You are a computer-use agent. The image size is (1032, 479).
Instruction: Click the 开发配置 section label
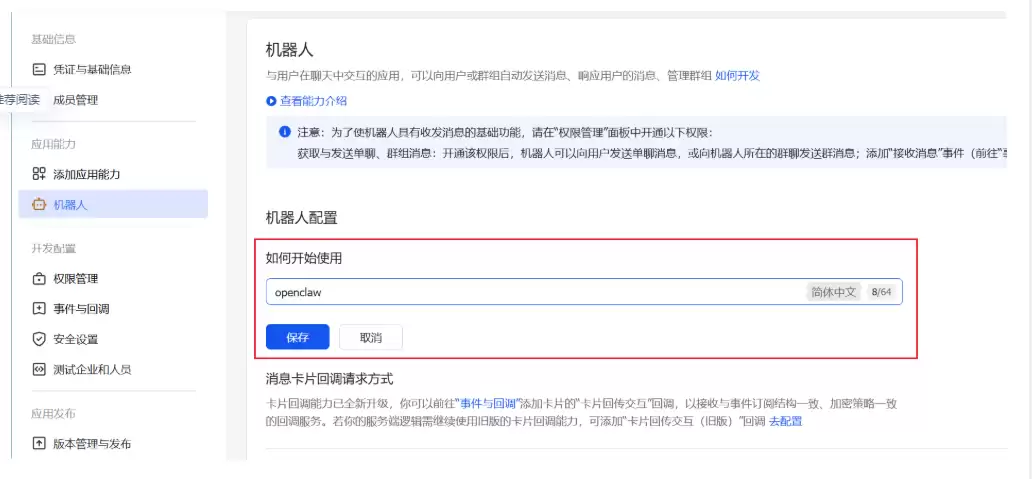click(53, 249)
